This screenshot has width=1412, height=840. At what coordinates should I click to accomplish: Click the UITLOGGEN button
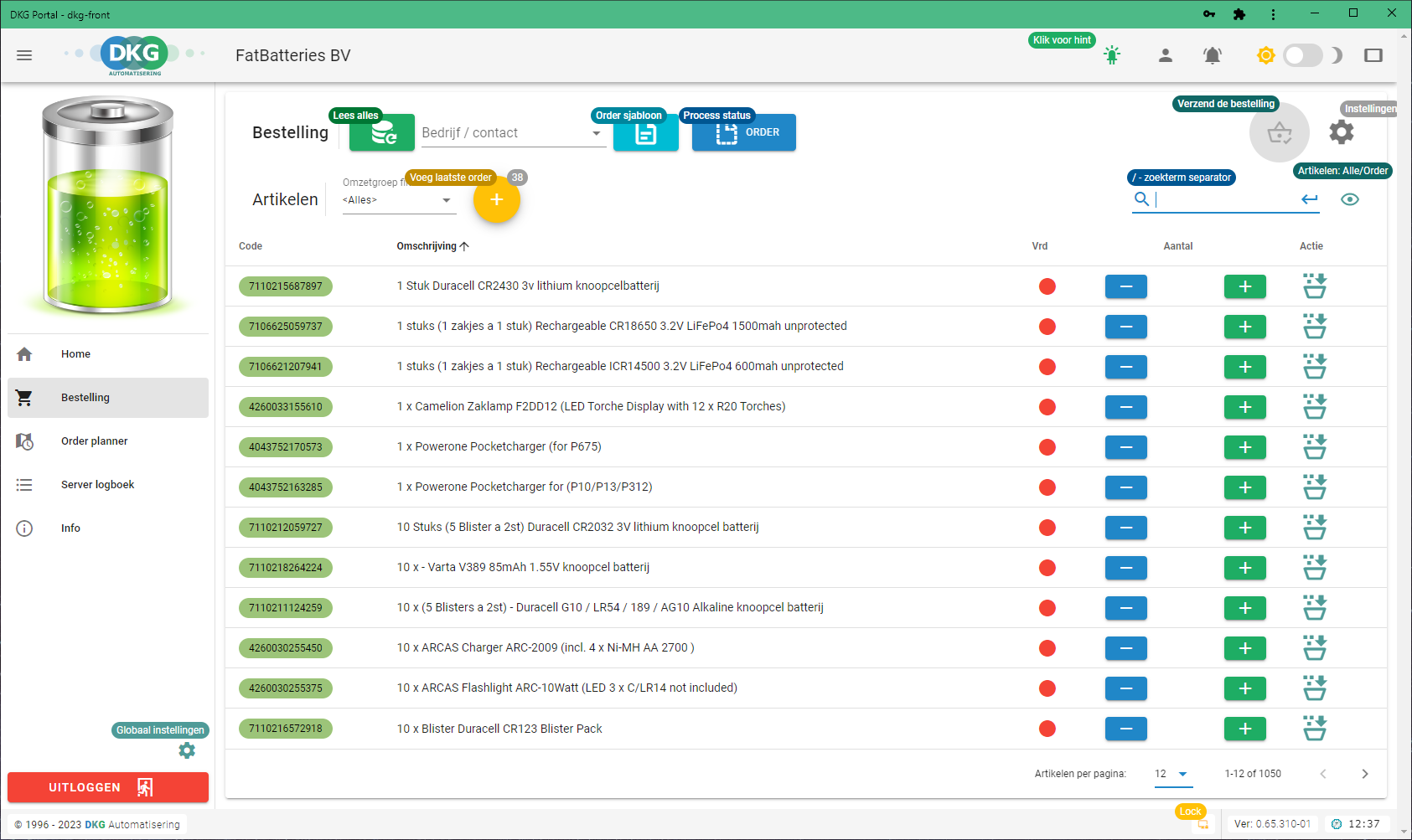coord(108,787)
